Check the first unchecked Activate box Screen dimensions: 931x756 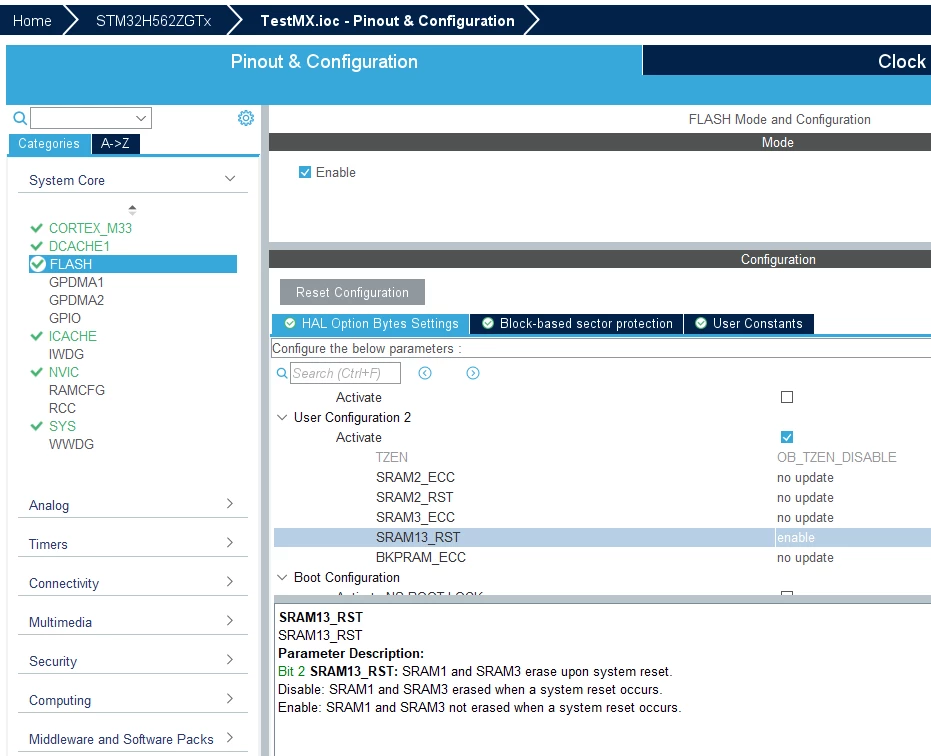point(787,397)
